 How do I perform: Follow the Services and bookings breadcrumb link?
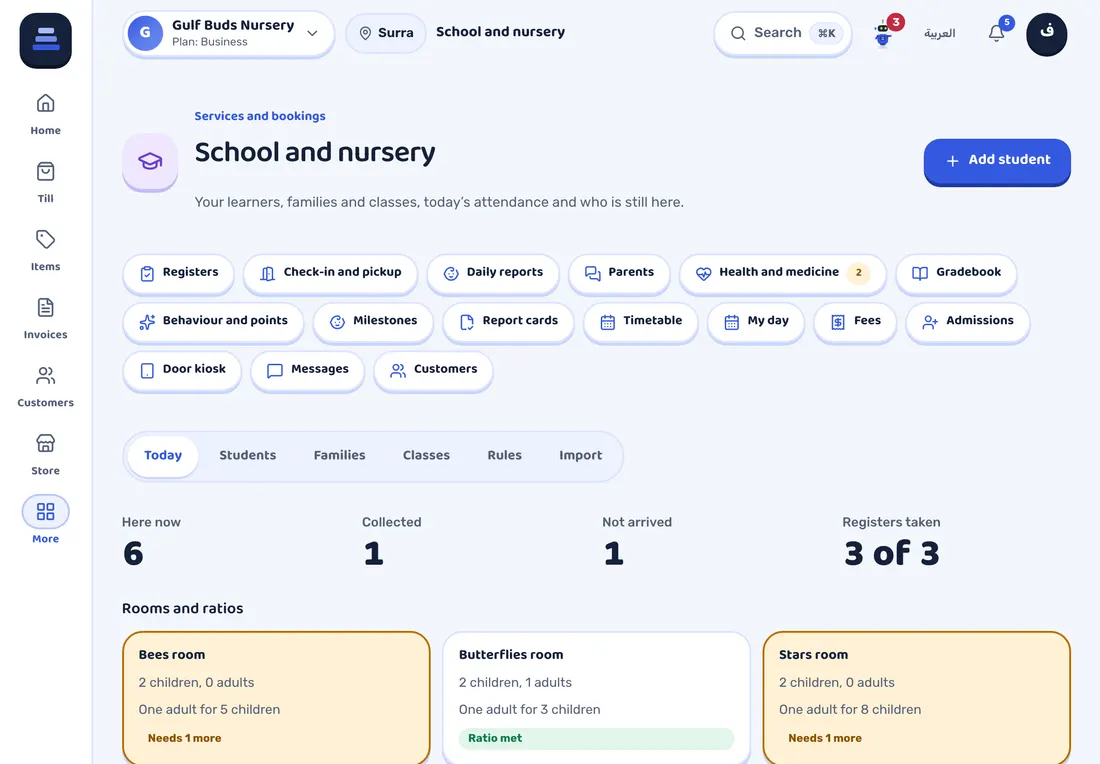[x=260, y=116]
